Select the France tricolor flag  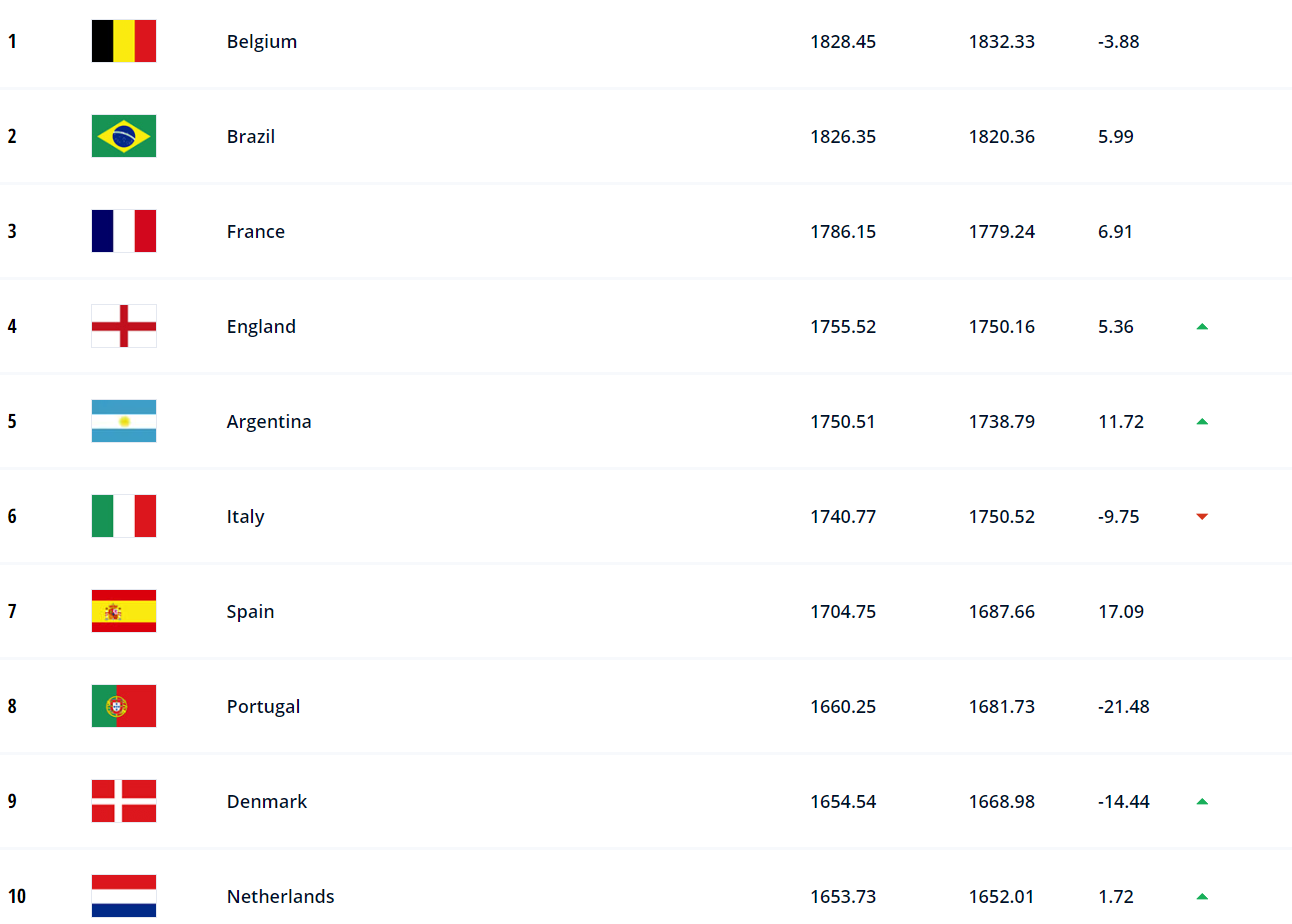(124, 231)
